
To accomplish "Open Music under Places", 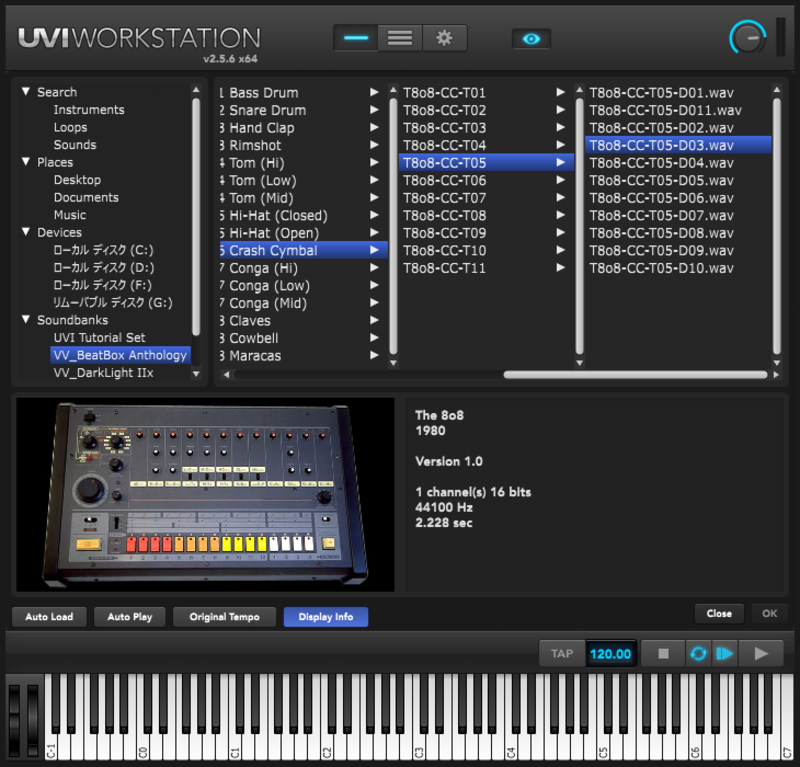I will [x=70, y=215].
